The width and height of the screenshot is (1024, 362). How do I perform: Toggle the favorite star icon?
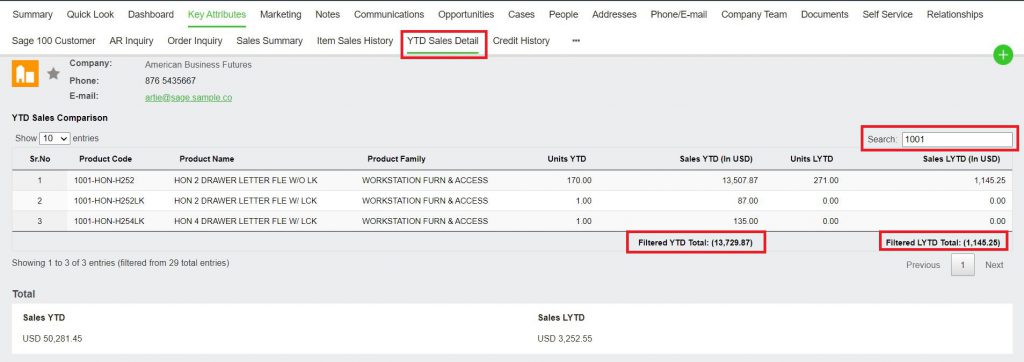click(x=54, y=74)
